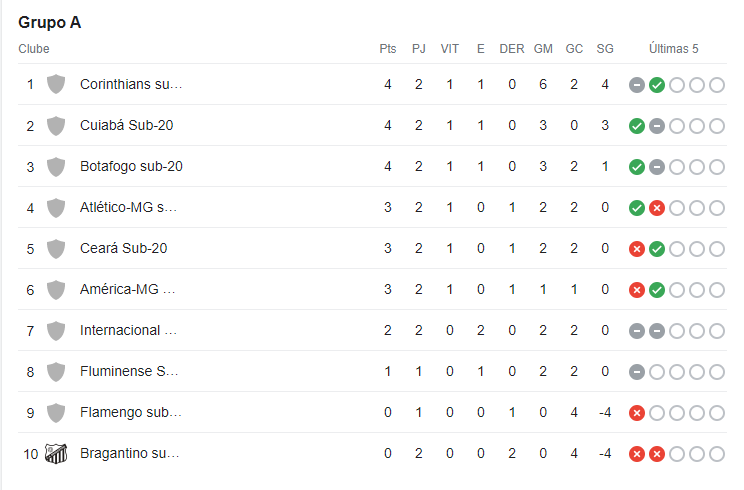Click Internacional's first gray draw icon
Screen dimensions: 744x490
click(637, 331)
